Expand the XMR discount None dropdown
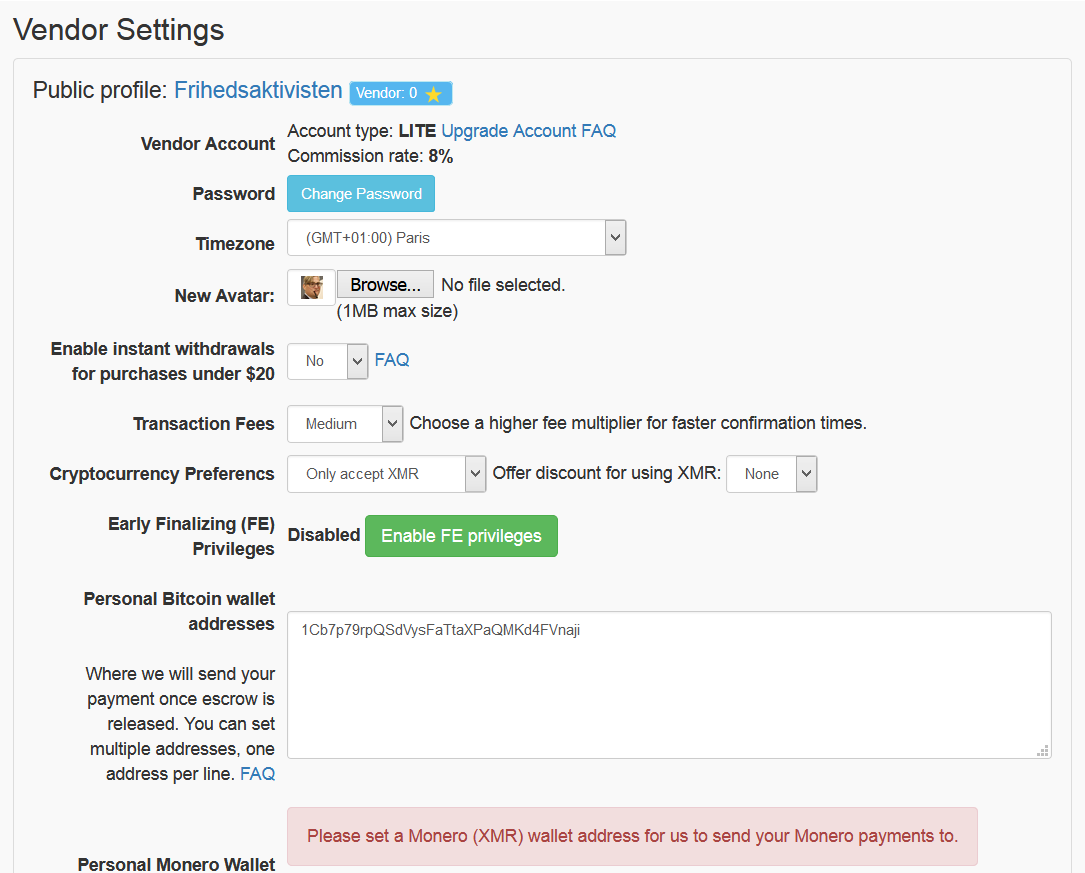 (771, 474)
